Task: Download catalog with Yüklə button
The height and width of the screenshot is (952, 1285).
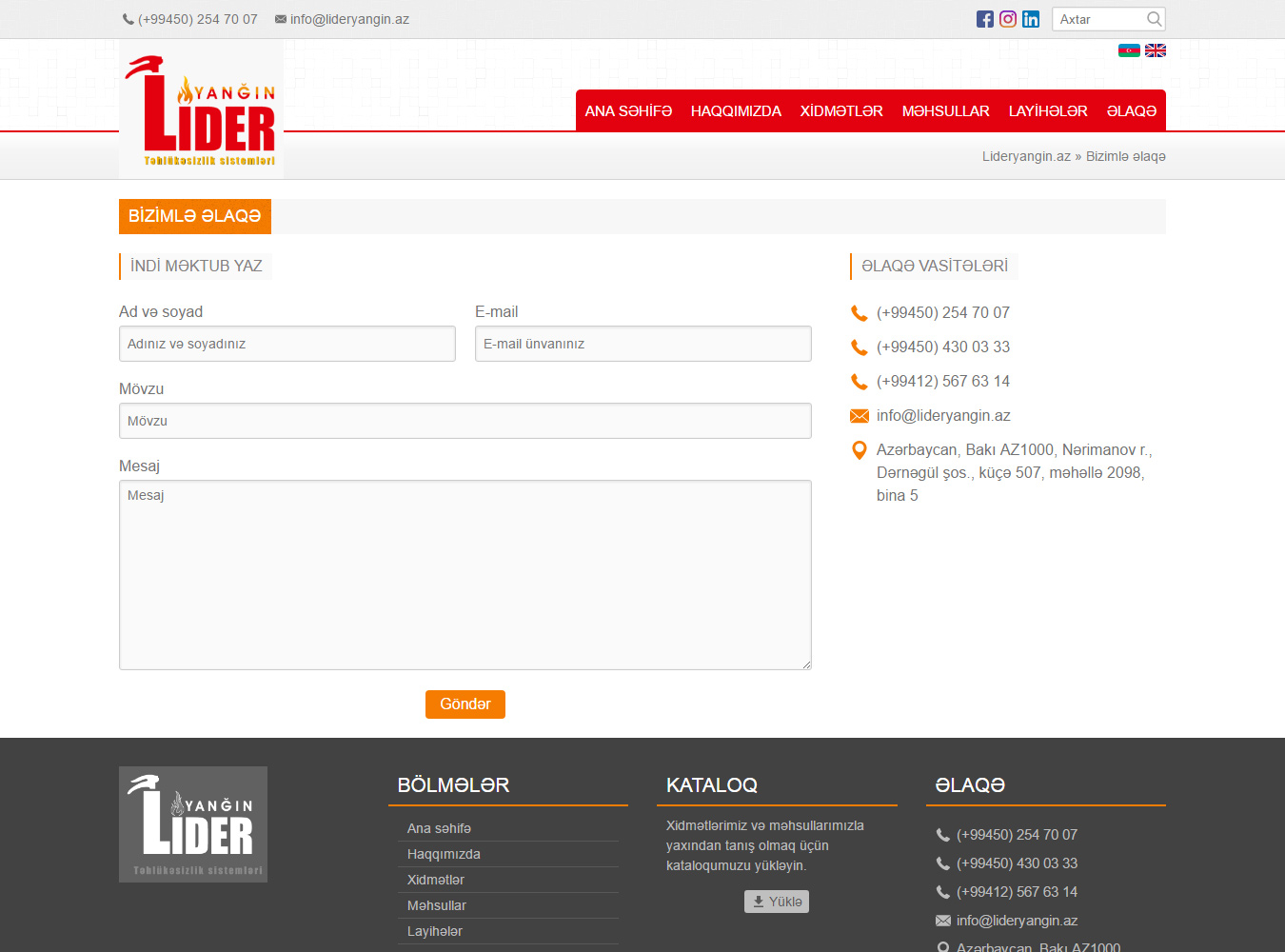Action: [x=777, y=902]
